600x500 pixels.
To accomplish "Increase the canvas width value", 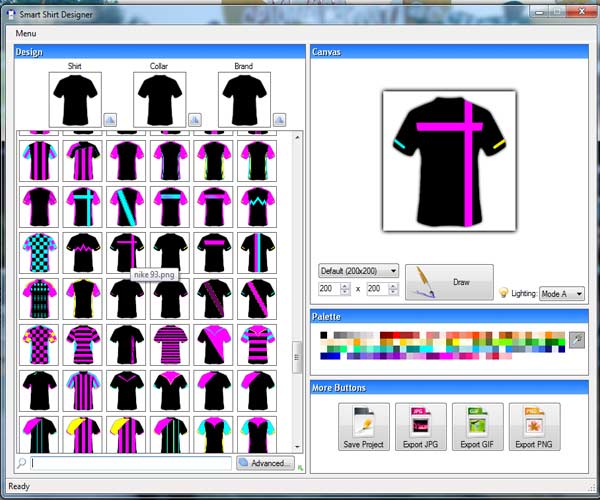I will 345,286.
